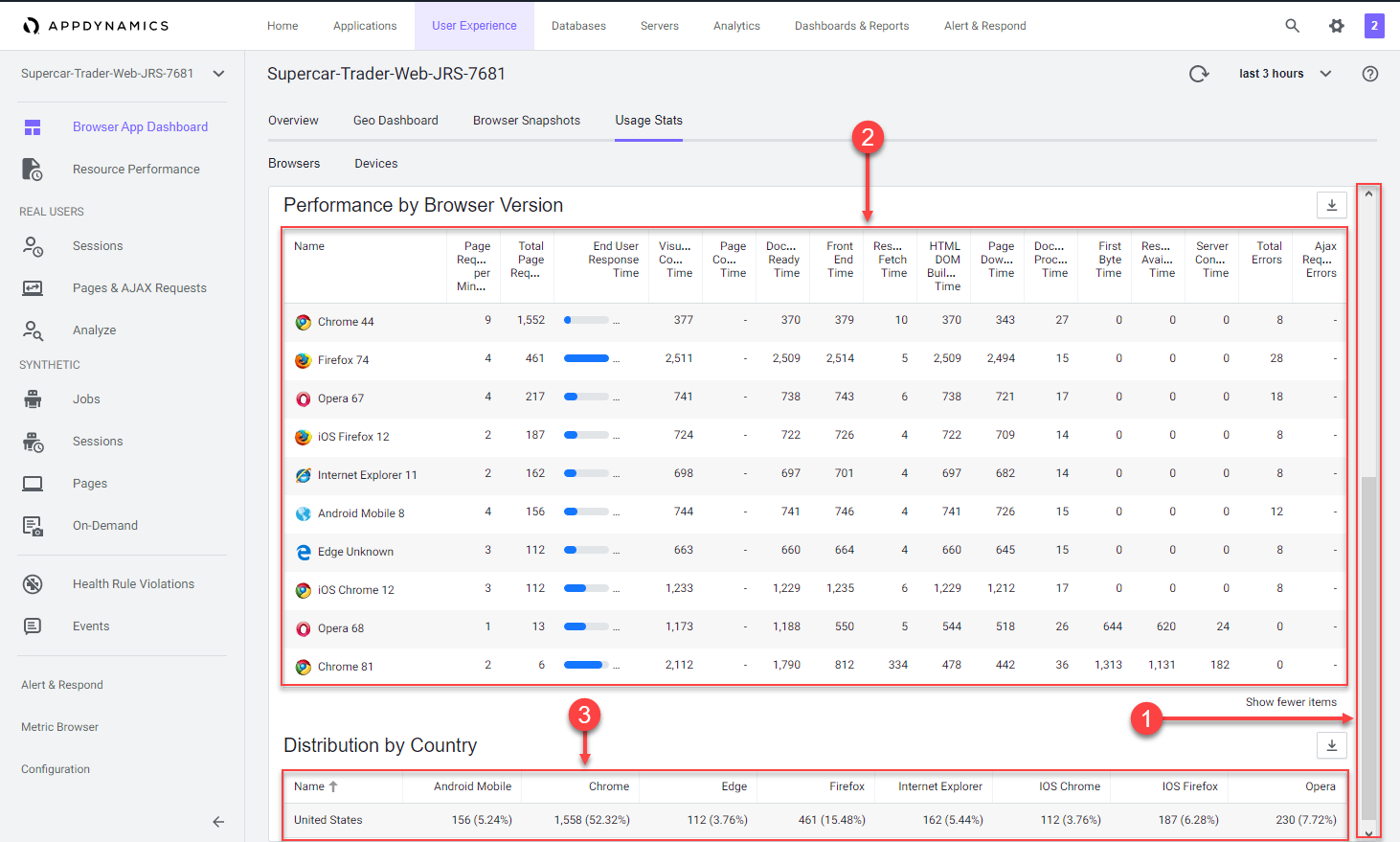Screen dimensions: 1400x842
Task: Click the scrollbar up arrow
Action: tap(1369, 193)
